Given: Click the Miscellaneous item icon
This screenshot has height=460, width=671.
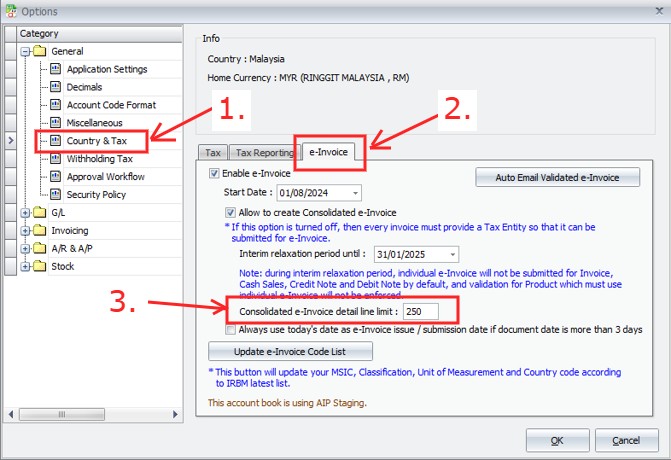Looking at the screenshot, I should click(x=56, y=123).
